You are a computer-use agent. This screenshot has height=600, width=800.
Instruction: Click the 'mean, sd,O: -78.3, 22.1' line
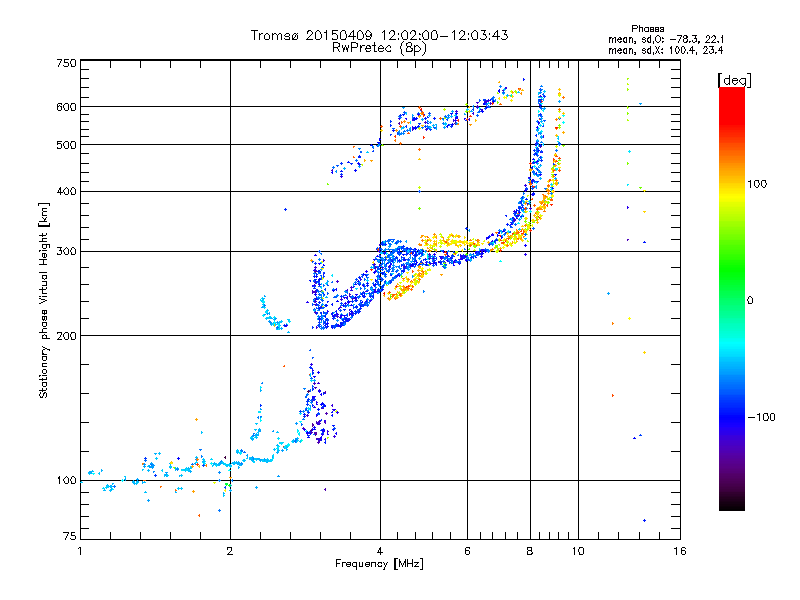[666, 40]
